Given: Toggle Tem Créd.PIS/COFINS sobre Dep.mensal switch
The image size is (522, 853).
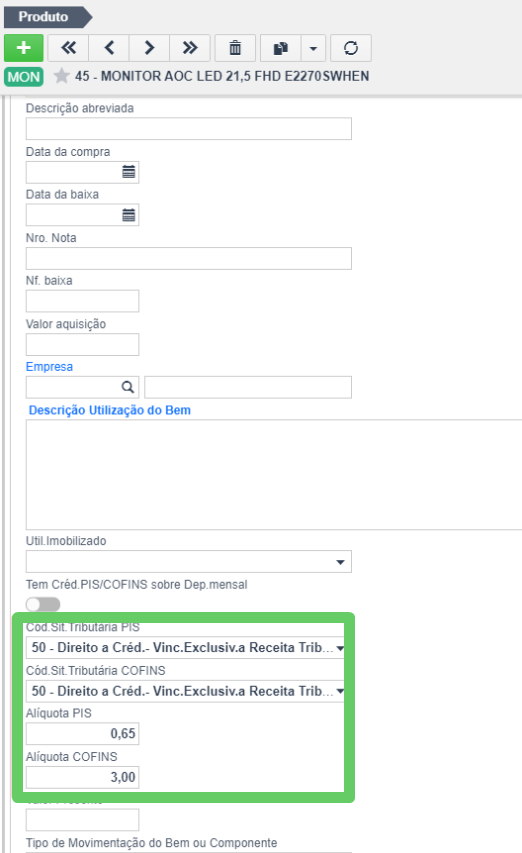Looking at the screenshot, I should click(43, 604).
